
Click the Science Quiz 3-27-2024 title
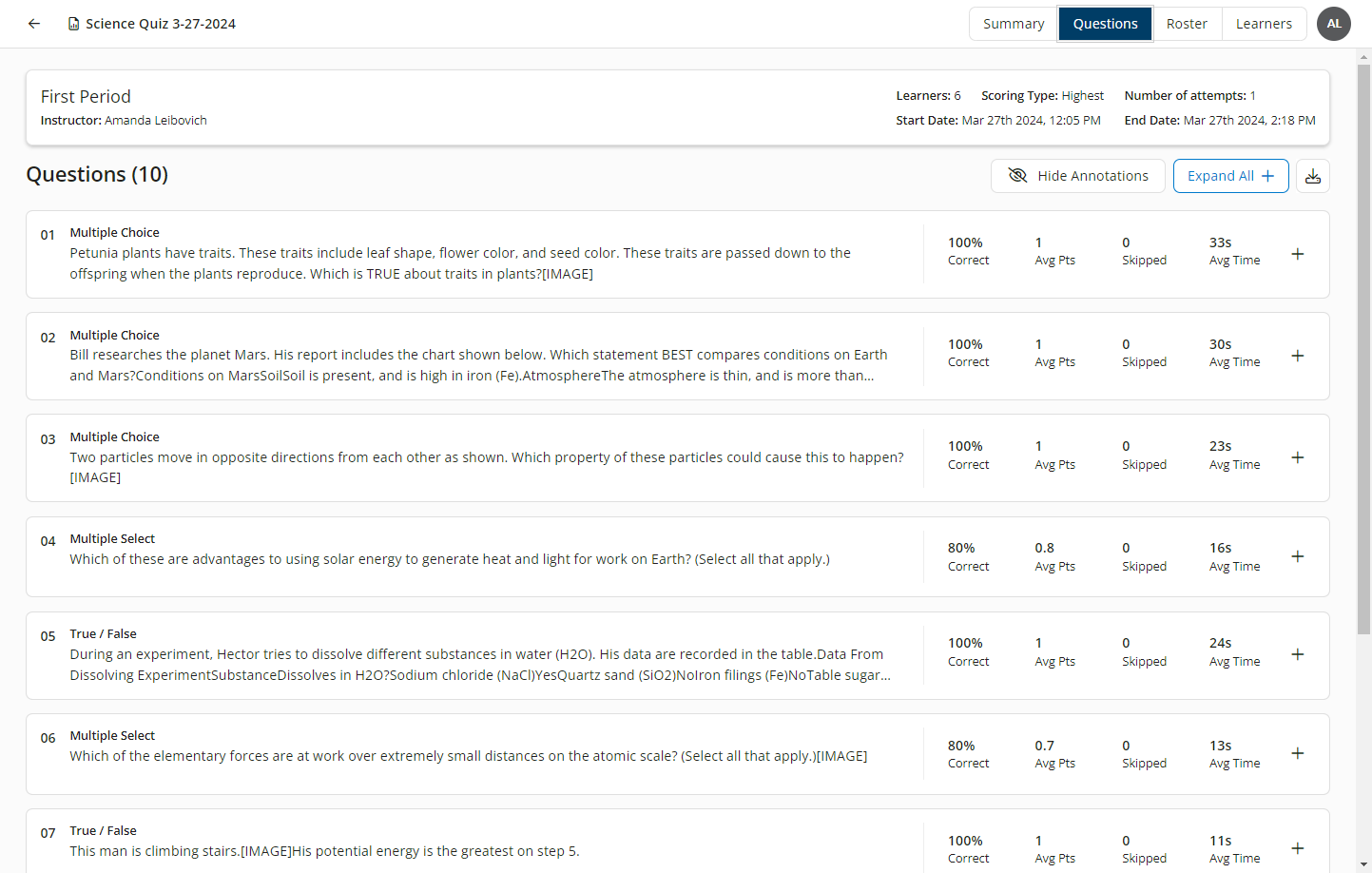161,24
